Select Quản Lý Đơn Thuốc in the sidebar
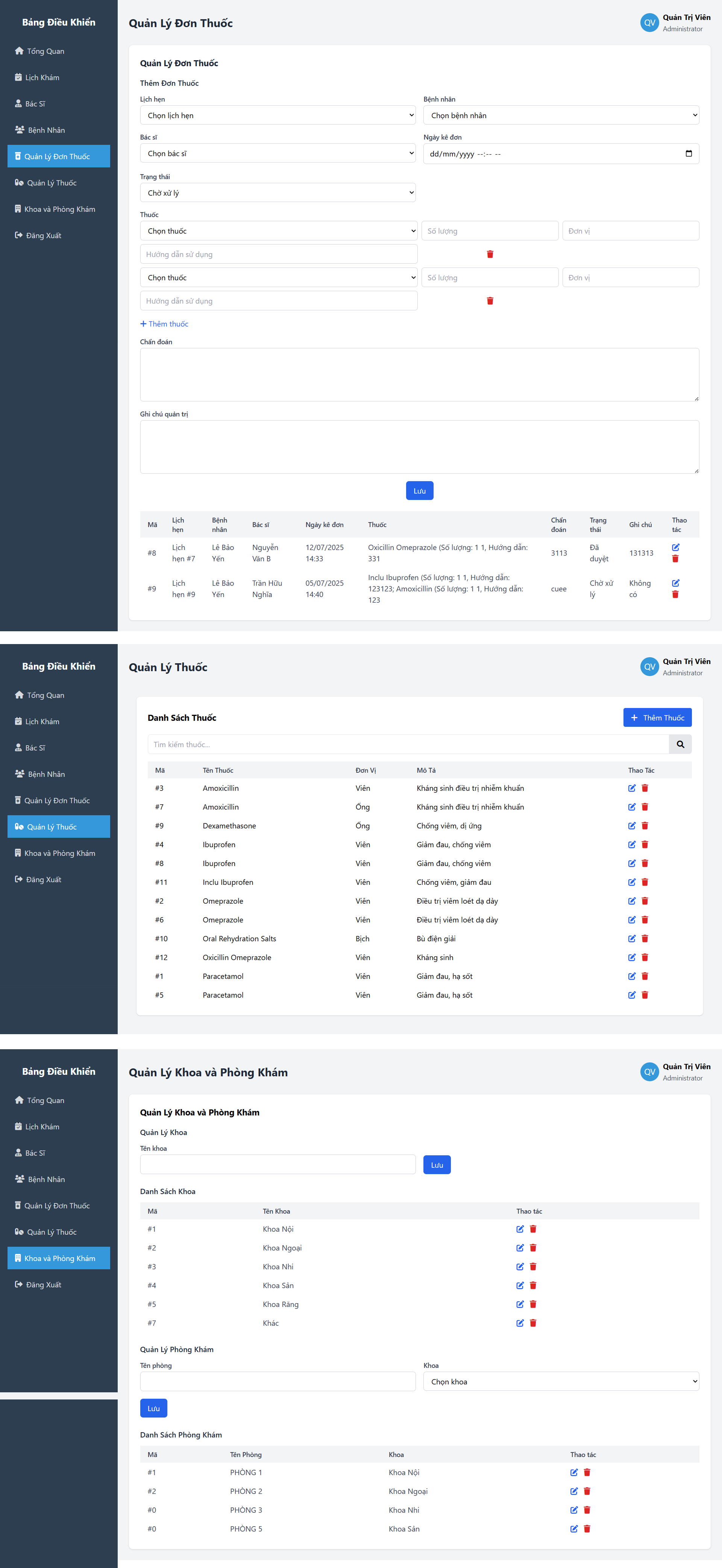The image size is (722, 1568). coord(58,156)
